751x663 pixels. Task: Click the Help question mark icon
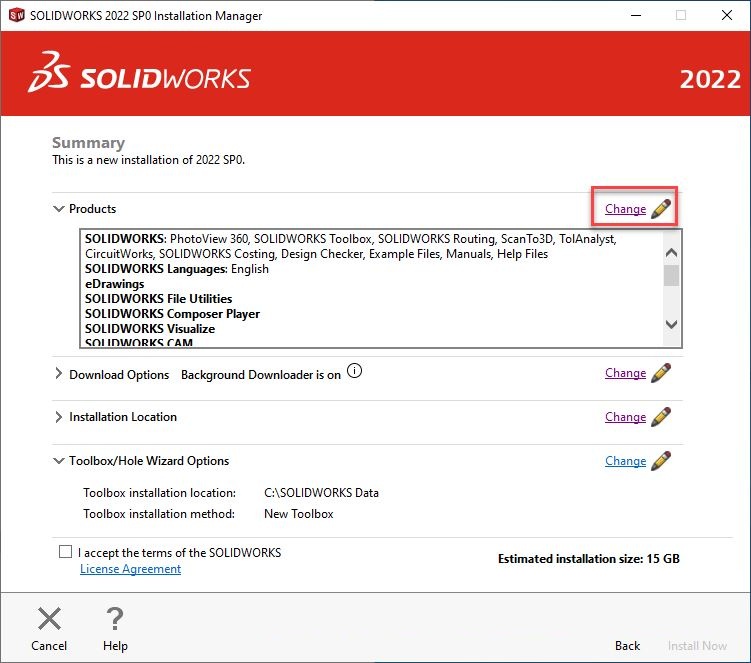tap(115, 618)
